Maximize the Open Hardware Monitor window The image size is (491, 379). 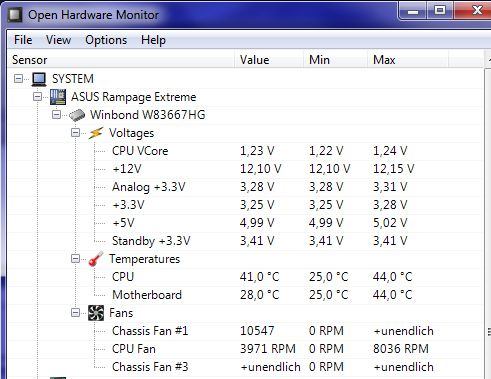(x=440, y=11)
